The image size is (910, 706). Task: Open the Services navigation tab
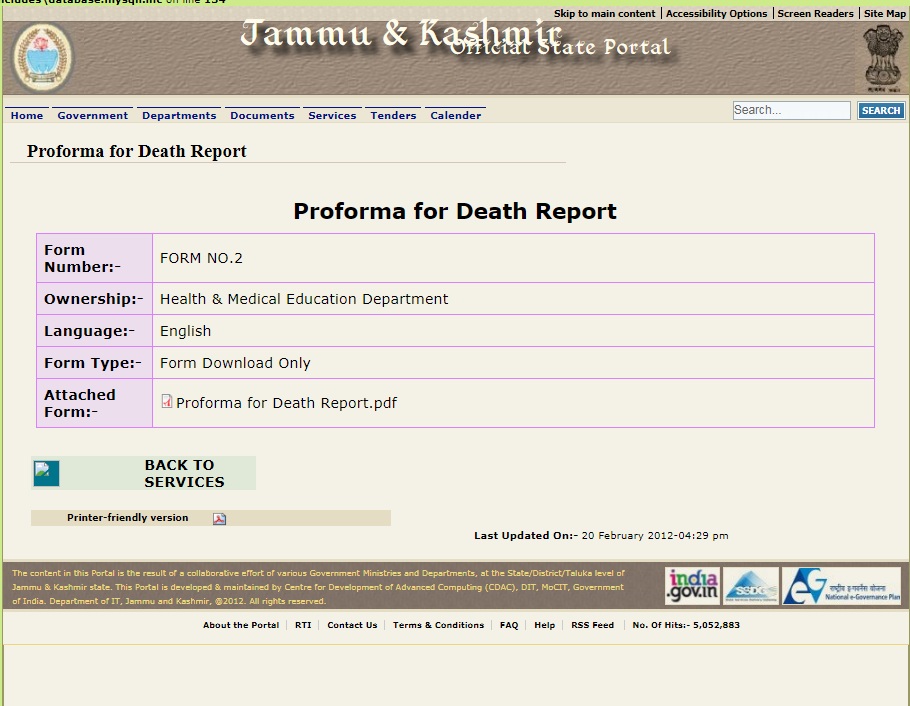click(x=332, y=115)
